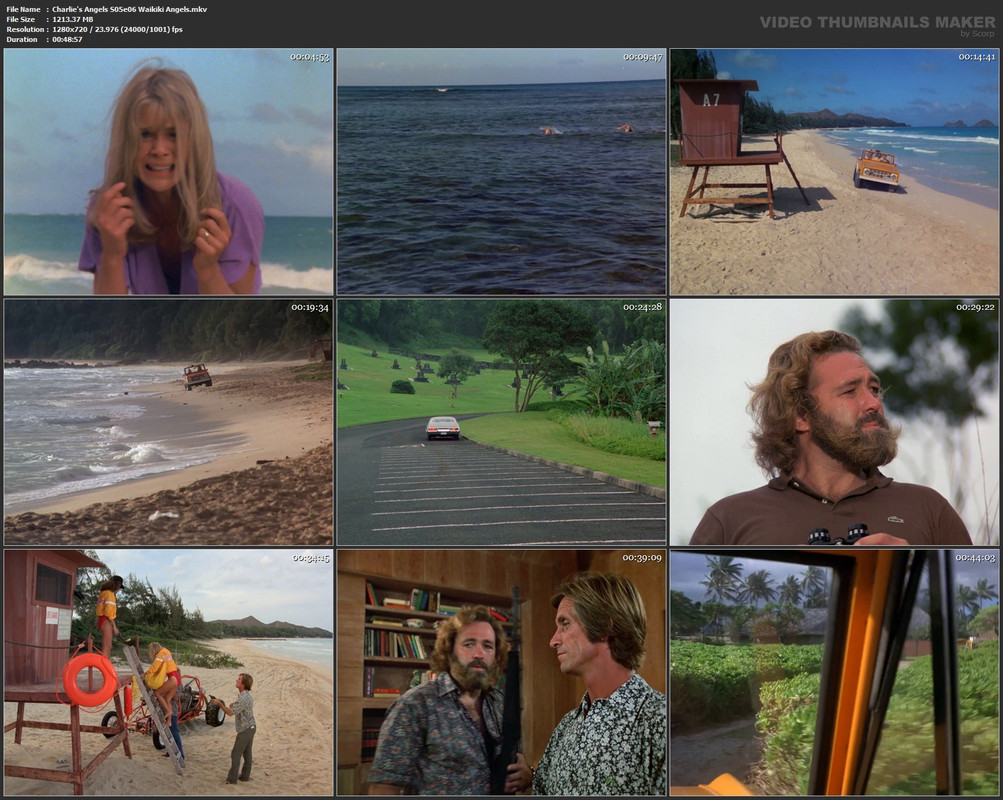Click the 00:39:09 timestamp label
The image size is (1003, 800).
click(642, 558)
